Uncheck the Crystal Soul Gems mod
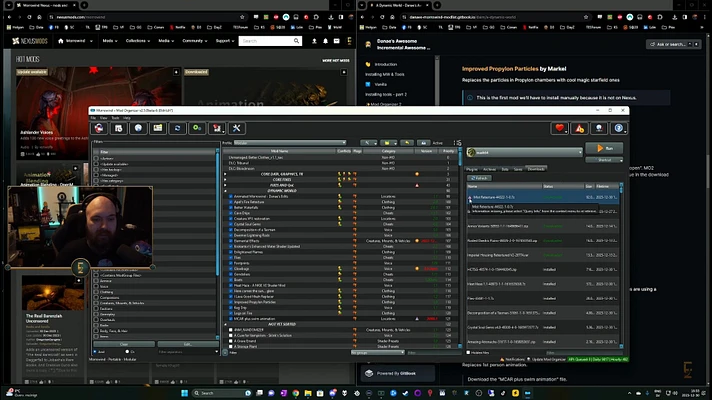This screenshot has height=400, width=712. 231,224
